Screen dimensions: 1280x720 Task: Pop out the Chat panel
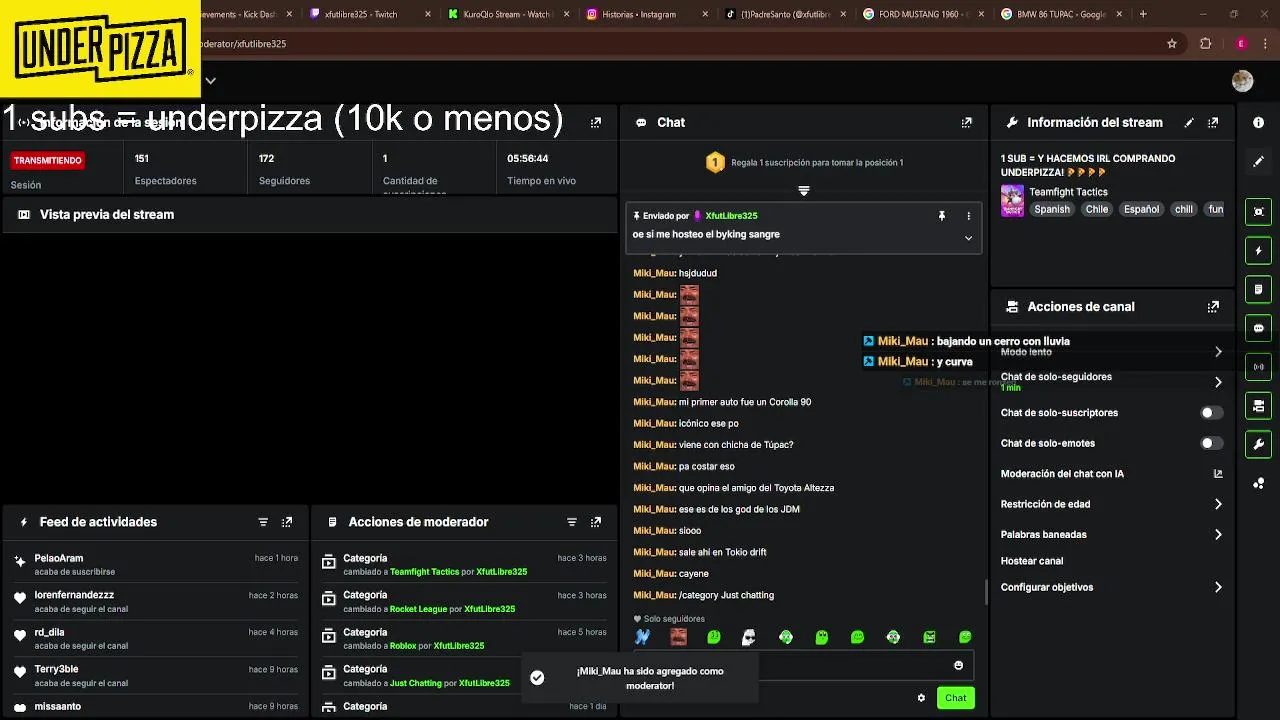[x=966, y=122]
